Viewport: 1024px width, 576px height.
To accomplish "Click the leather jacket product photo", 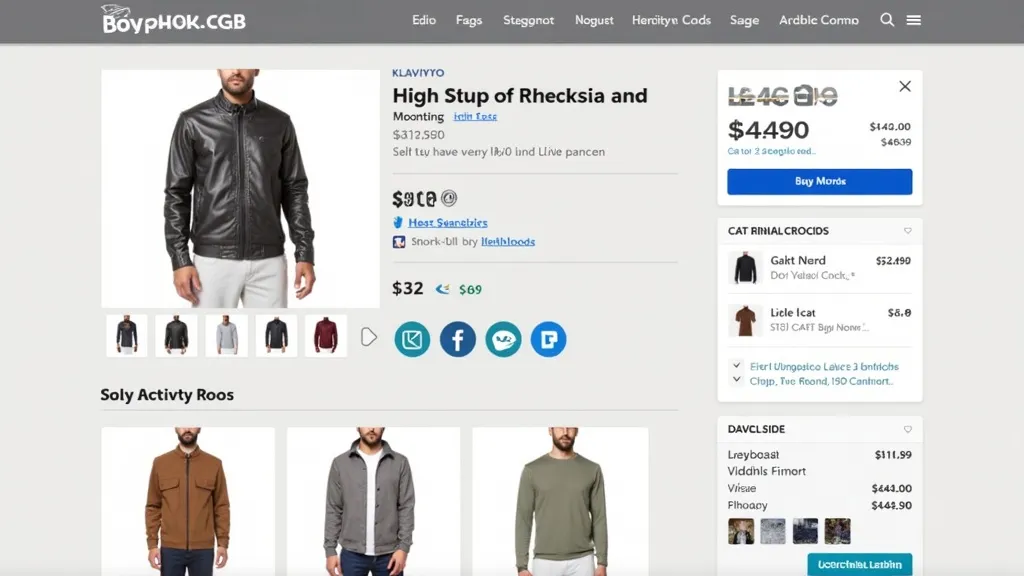I will (239, 186).
